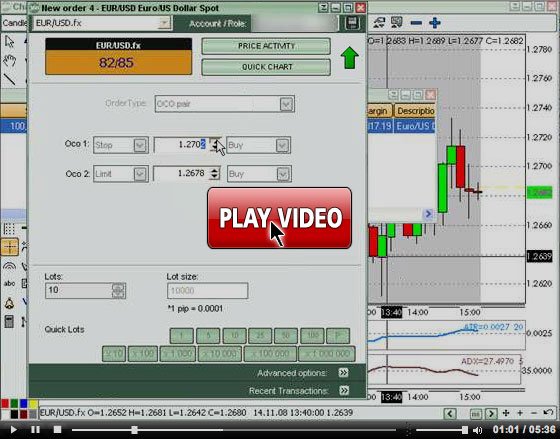Select the line drawing tool
Screen dimensions: 560x439
10,79
